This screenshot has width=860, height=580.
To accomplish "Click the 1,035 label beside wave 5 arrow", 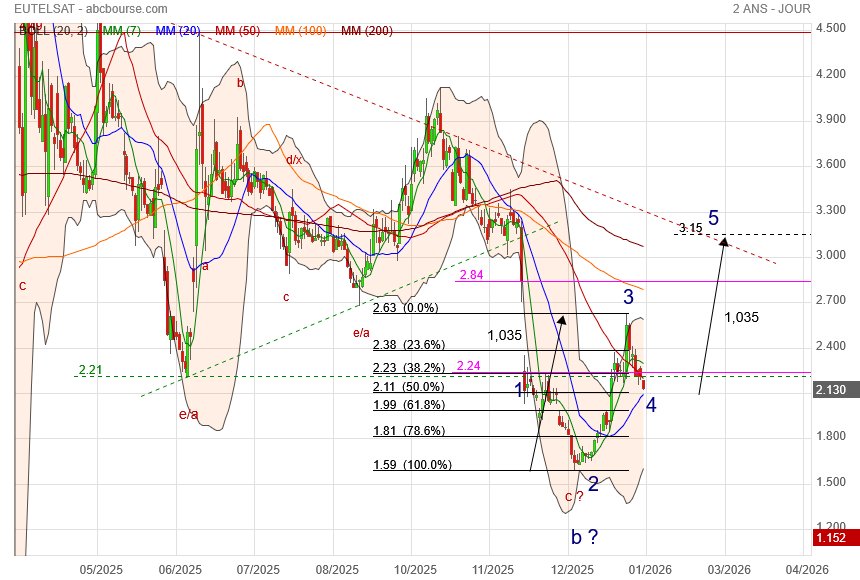I will (742, 317).
